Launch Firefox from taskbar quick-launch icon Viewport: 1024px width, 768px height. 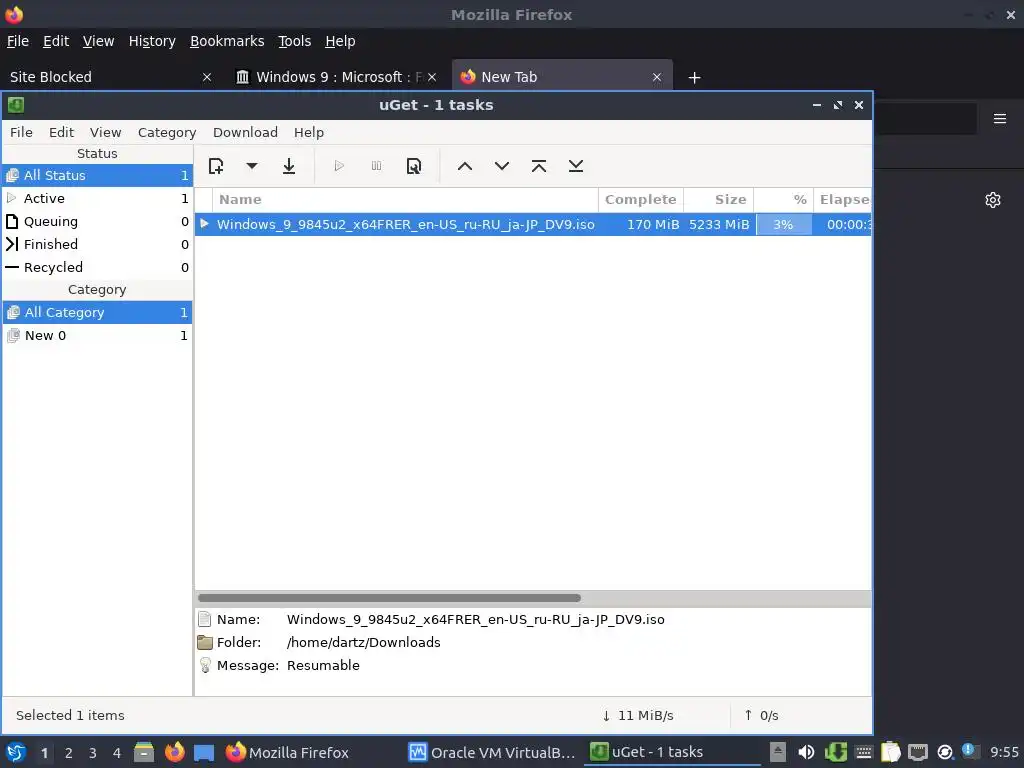coord(174,752)
